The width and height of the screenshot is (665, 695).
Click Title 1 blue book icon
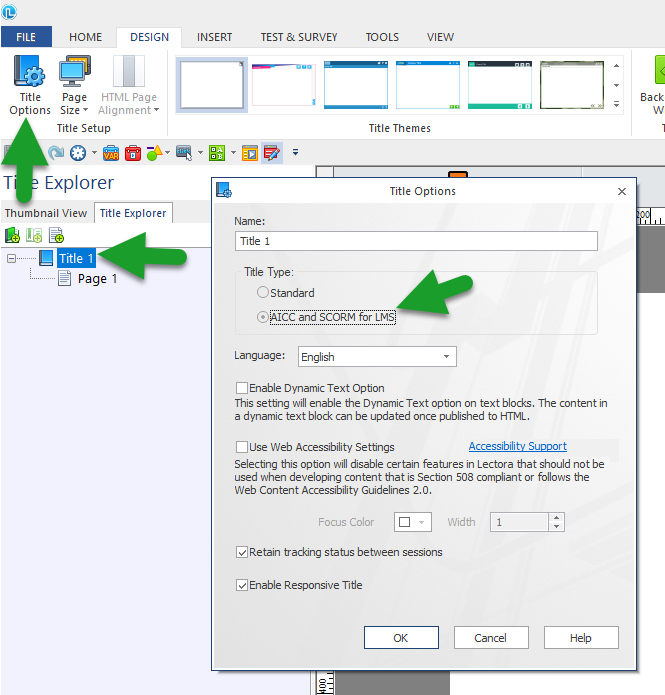coord(46,258)
